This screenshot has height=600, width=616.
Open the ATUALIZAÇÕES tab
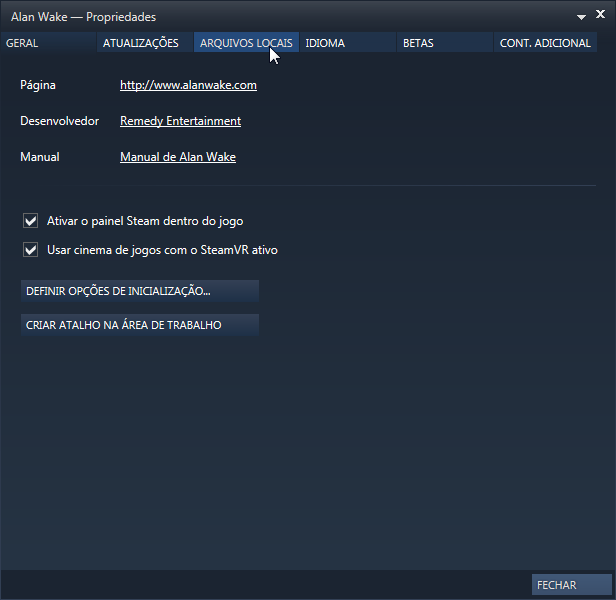tap(145, 42)
